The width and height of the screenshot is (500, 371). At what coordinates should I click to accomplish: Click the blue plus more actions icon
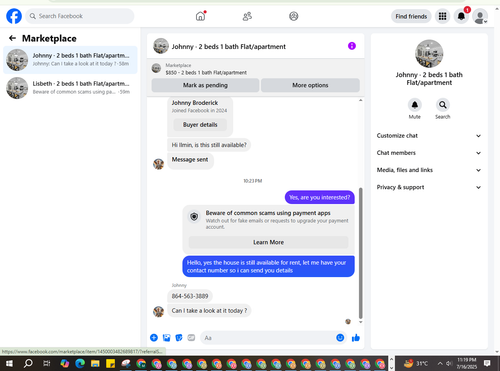point(154,338)
